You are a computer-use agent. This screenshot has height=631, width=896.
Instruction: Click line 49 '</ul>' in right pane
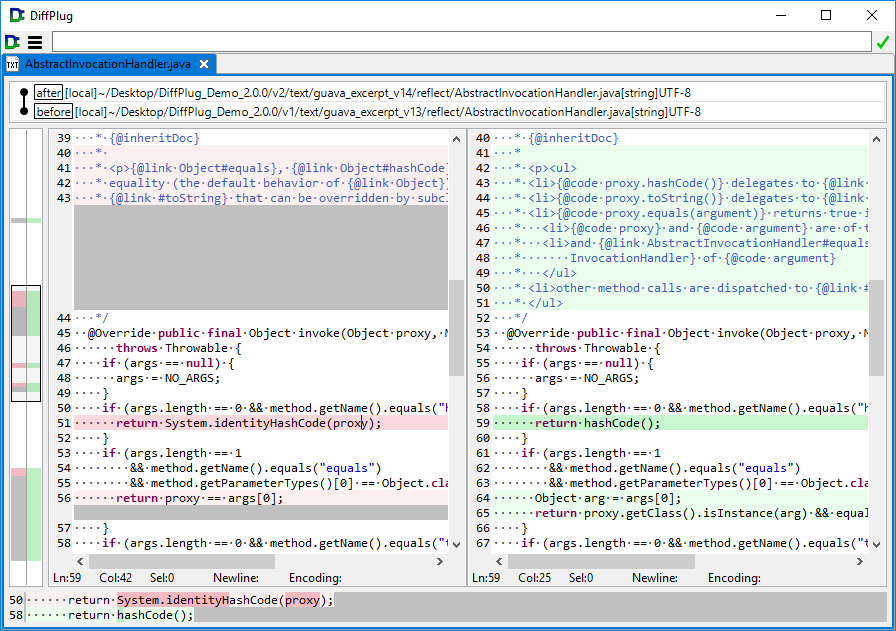tap(559, 273)
